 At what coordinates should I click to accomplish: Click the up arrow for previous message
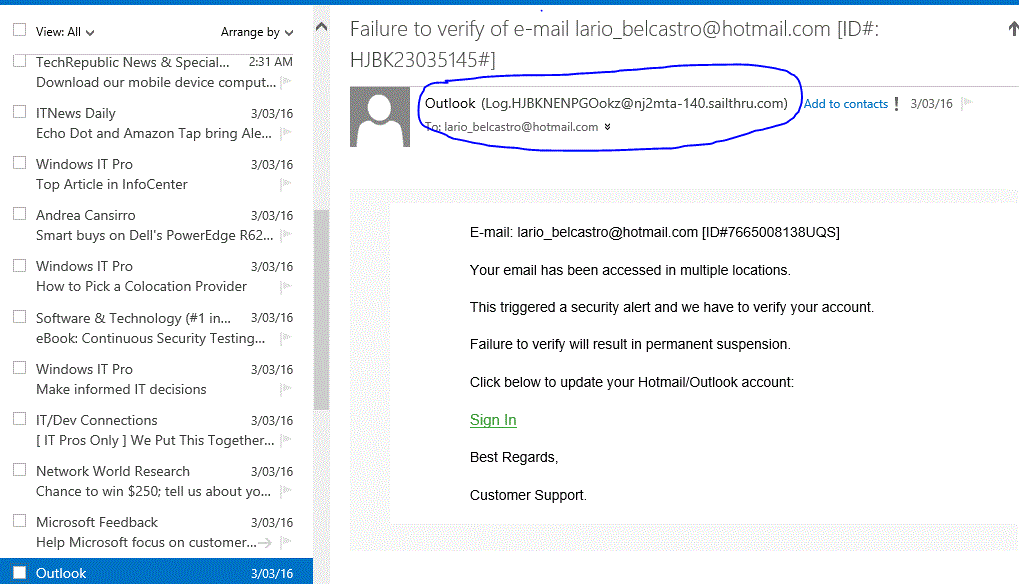[1013, 29]
